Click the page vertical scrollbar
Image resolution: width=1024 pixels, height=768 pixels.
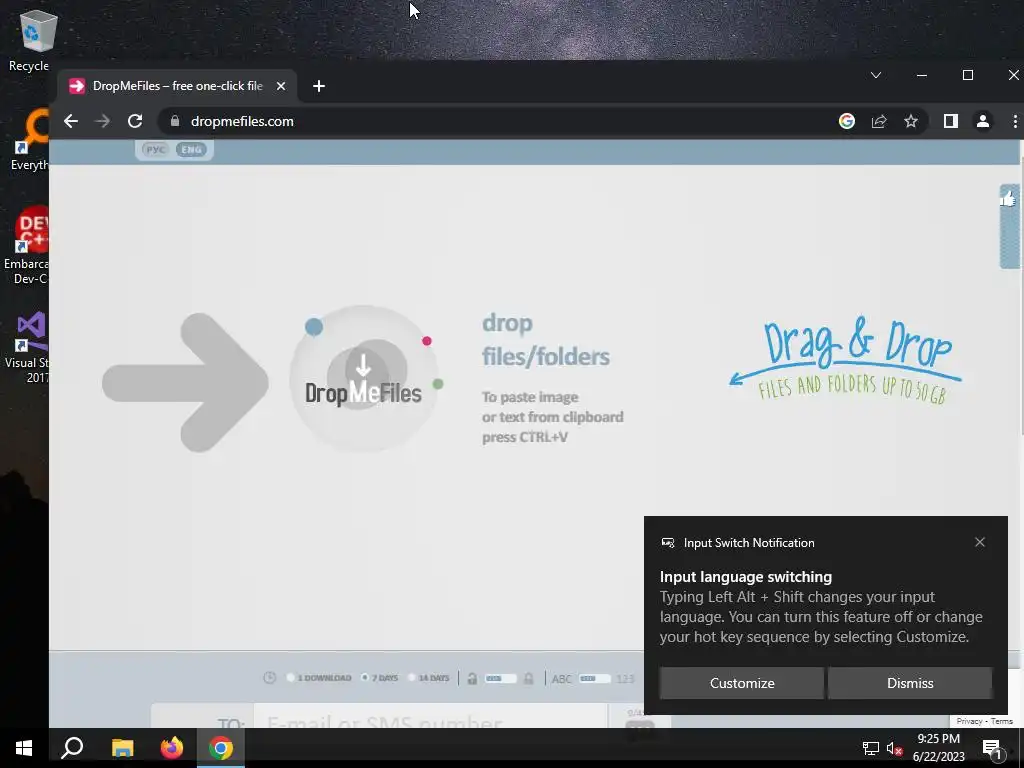1022,294
